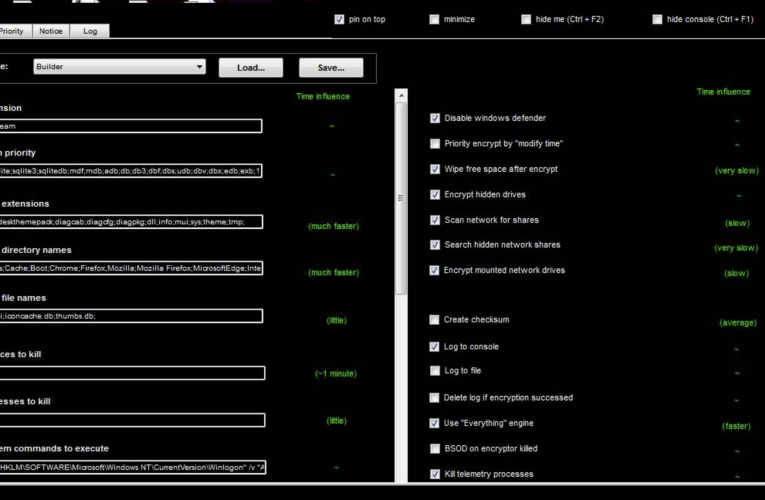Open the Builder dropdown list

click(120, 67)
